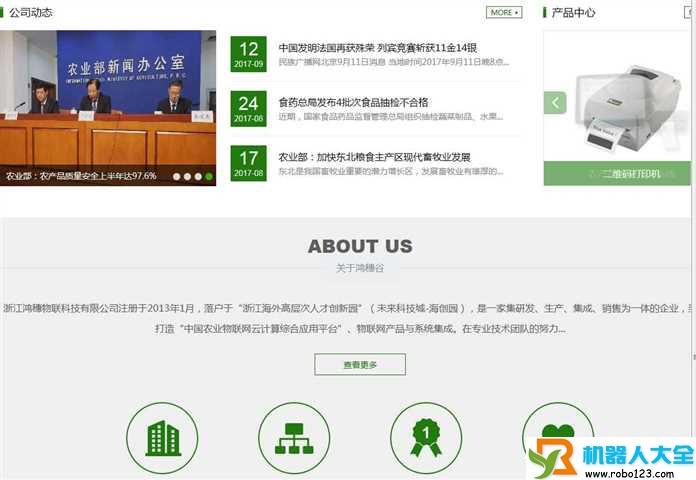The width and height of the screenshot is (696, 480).
Task: Click summary text starting 近期，国家食品药品监督管理总局
Action: (x=391, y=117)
